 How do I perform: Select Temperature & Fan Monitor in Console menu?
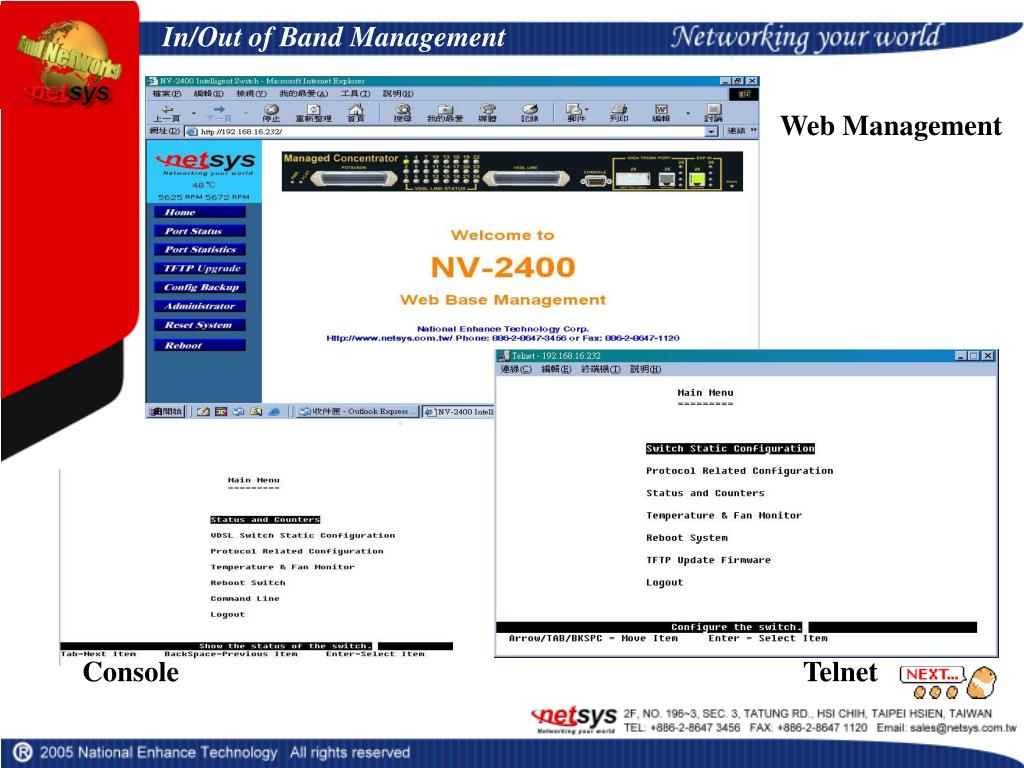click(x=282, y=567)
